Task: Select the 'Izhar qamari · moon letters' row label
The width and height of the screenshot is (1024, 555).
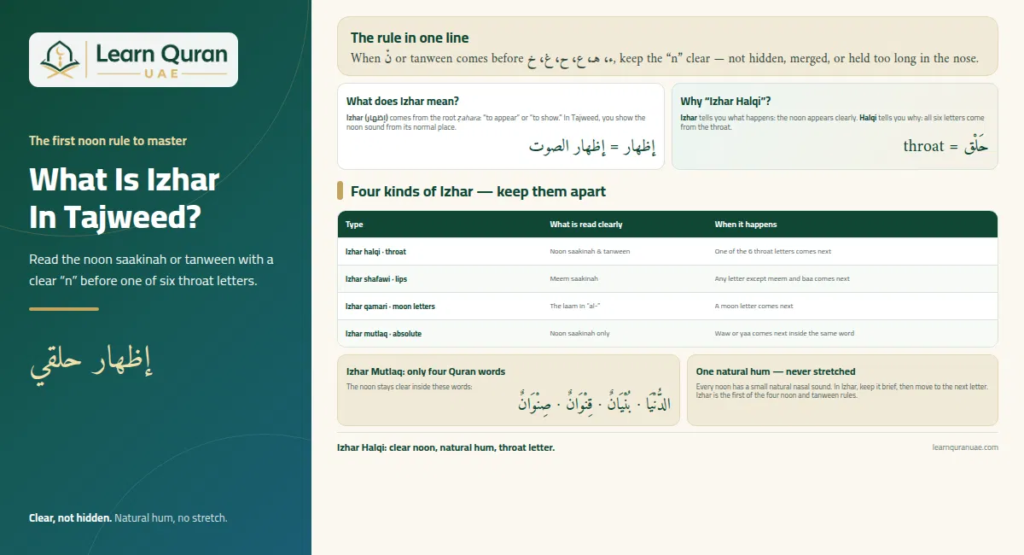Action: coord(390,306)
